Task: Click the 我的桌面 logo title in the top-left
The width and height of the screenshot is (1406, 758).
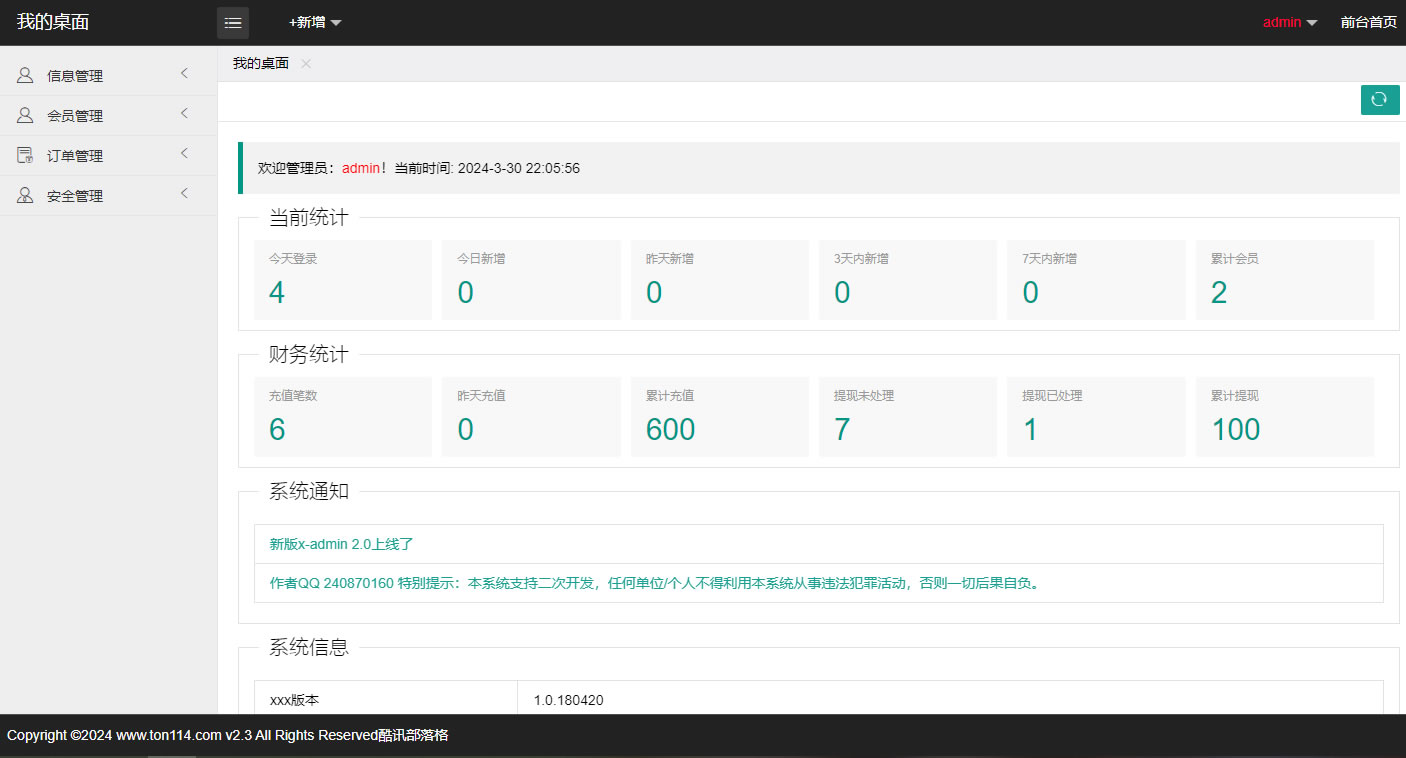Action: [53, 22]
